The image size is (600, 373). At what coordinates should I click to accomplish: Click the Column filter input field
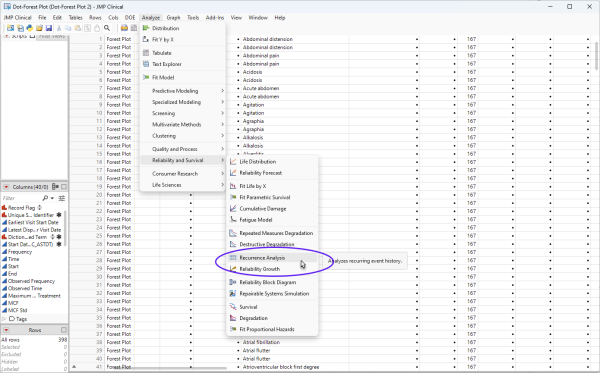click(21, 198)
